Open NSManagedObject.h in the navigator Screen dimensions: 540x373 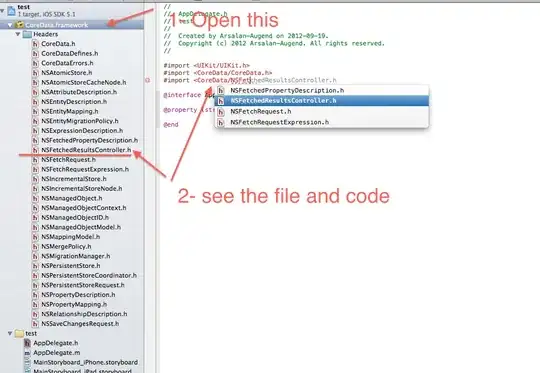[72, 198]
